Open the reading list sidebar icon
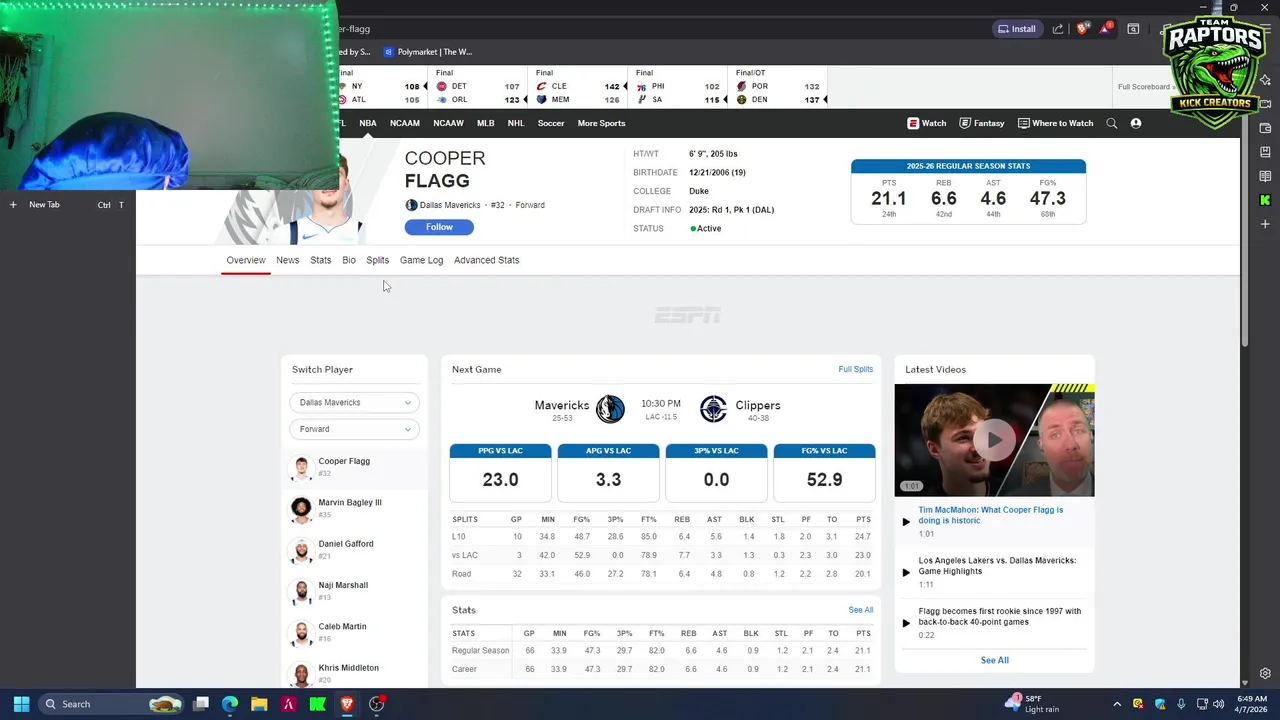The image size is (1280, 720). tap(1265, 176)
